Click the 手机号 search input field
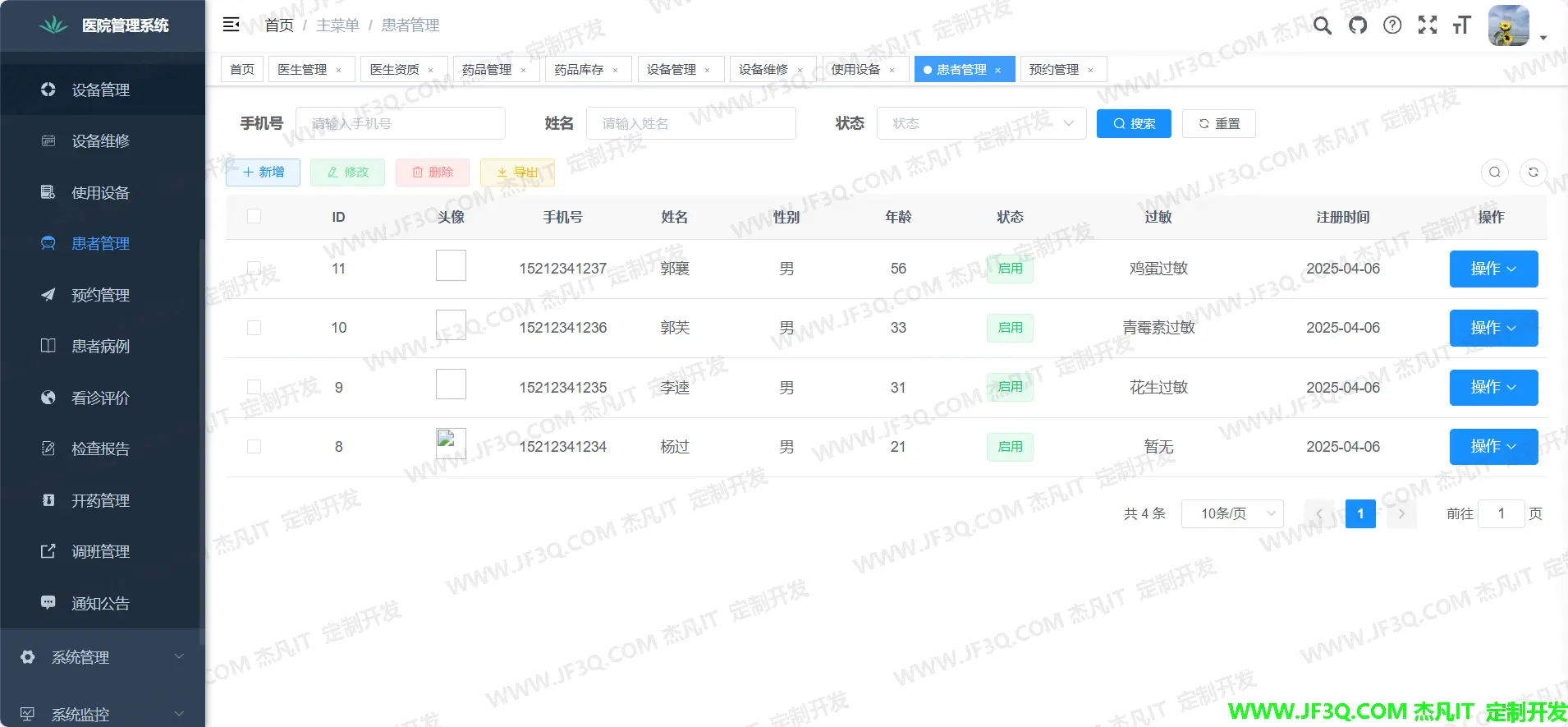Screen dimensions: 1568x727 click(401, 123)
